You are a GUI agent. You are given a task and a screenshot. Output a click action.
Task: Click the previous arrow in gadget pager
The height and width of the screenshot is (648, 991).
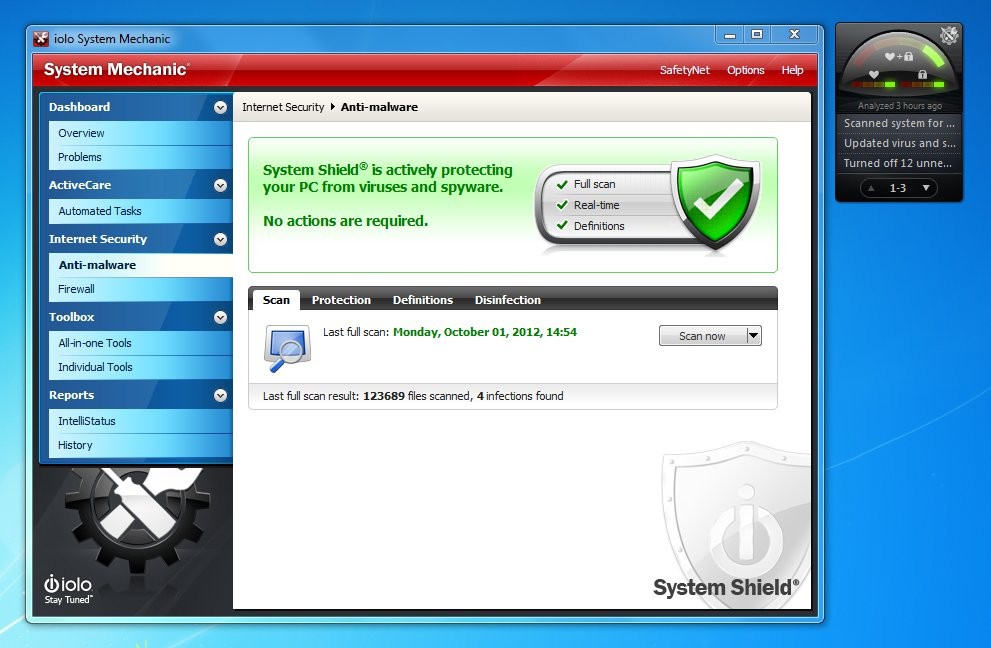click(x=872, y=188)
